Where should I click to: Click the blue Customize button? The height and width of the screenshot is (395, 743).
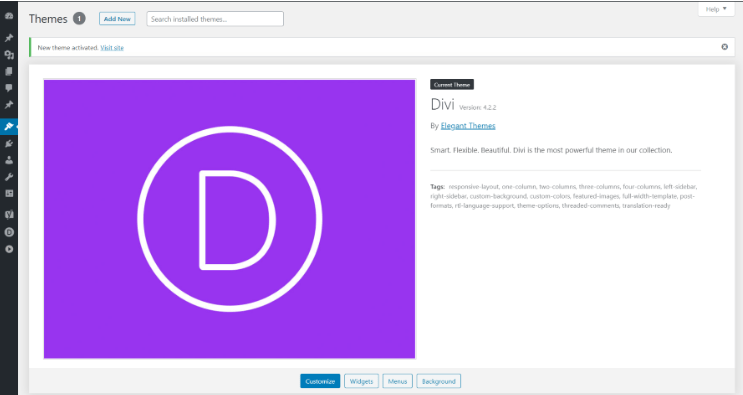(x=320, y=381)
